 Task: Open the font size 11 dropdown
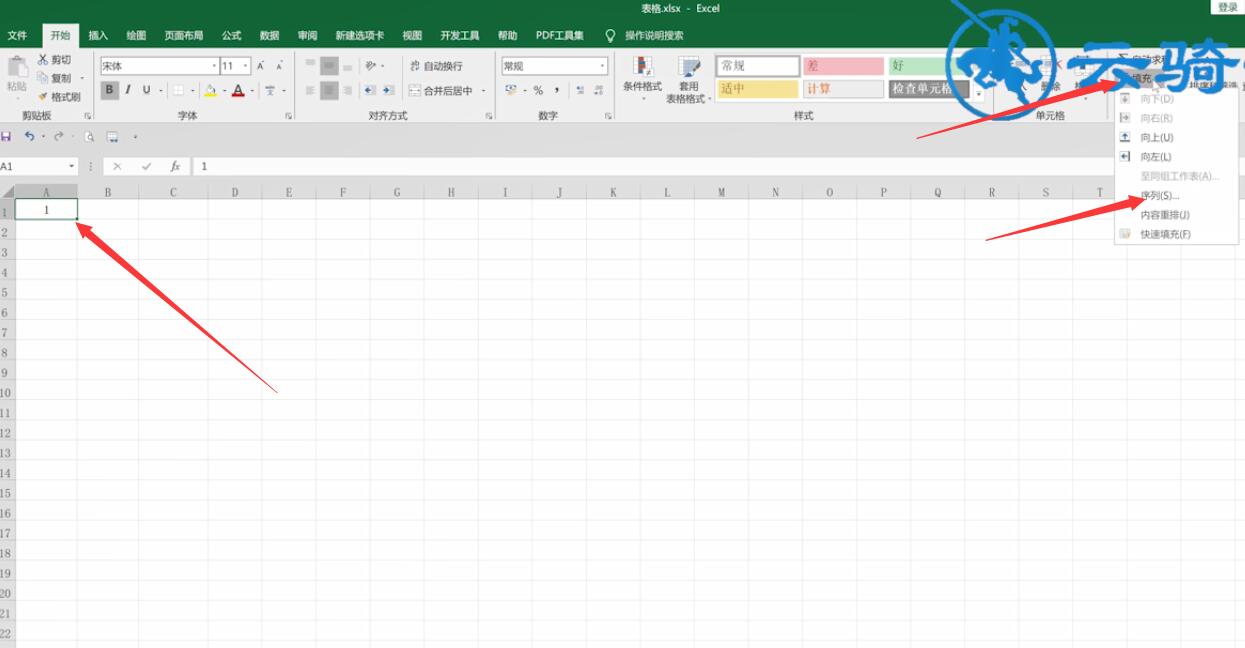pos(245,66)
